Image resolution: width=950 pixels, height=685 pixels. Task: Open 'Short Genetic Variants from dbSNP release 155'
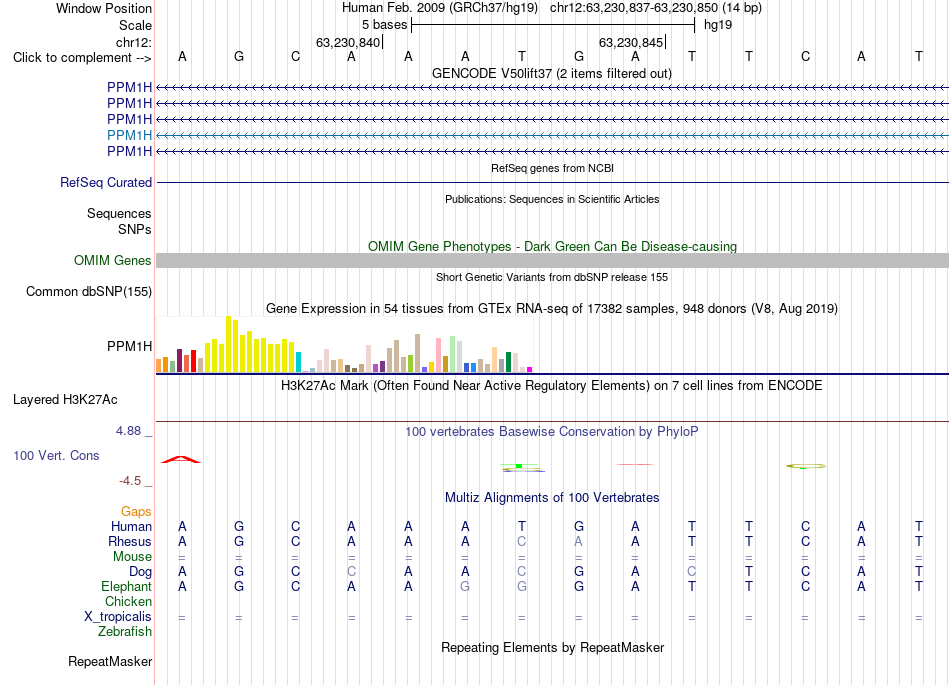pyautogui.click(x=552, y=277)
